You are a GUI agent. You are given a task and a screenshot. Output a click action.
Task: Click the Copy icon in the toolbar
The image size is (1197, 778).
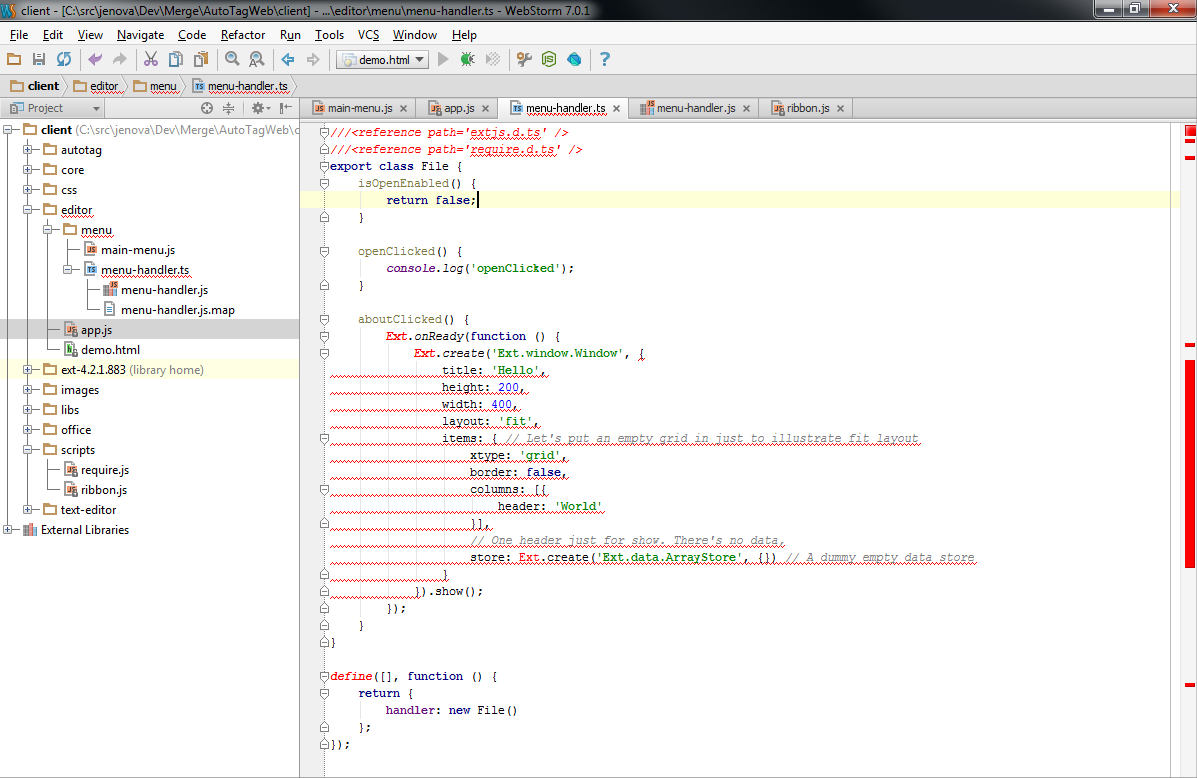click(176, 60)
